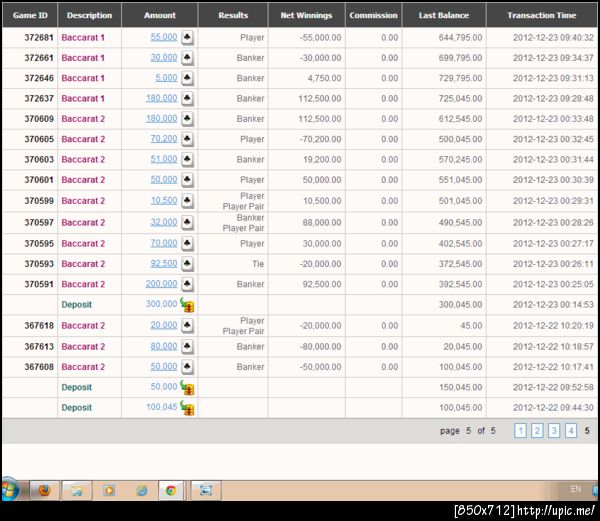Go to page 4 of results
The width and height of the screenshot is (600, 521).
point(571,431)
